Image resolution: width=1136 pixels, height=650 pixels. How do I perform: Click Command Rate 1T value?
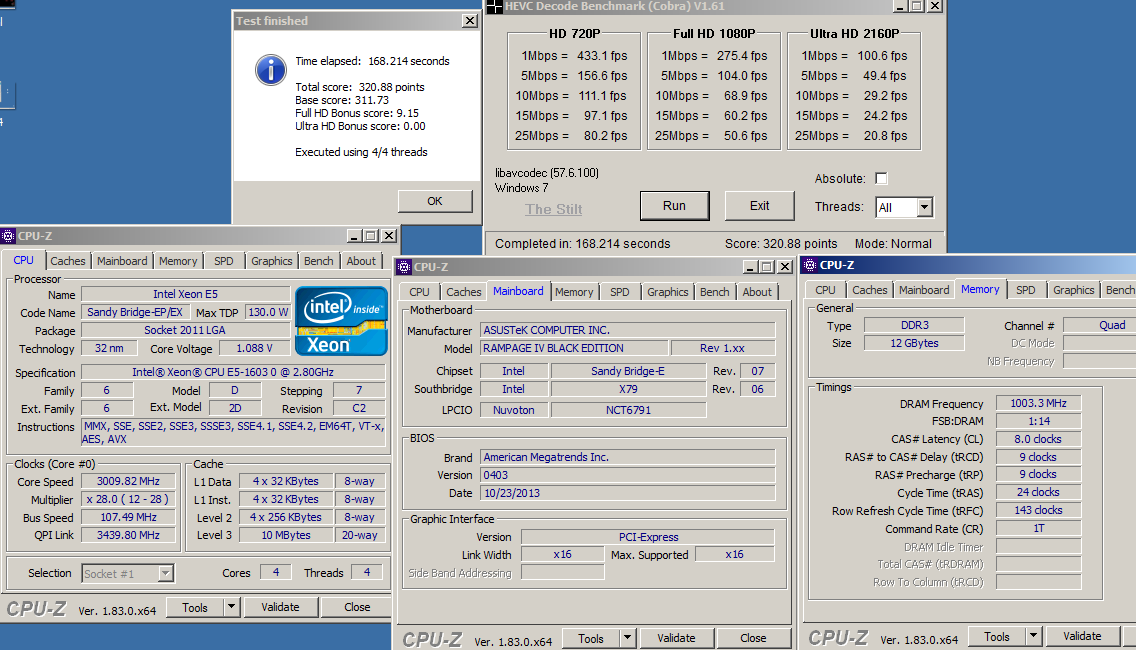point(1039,528)
